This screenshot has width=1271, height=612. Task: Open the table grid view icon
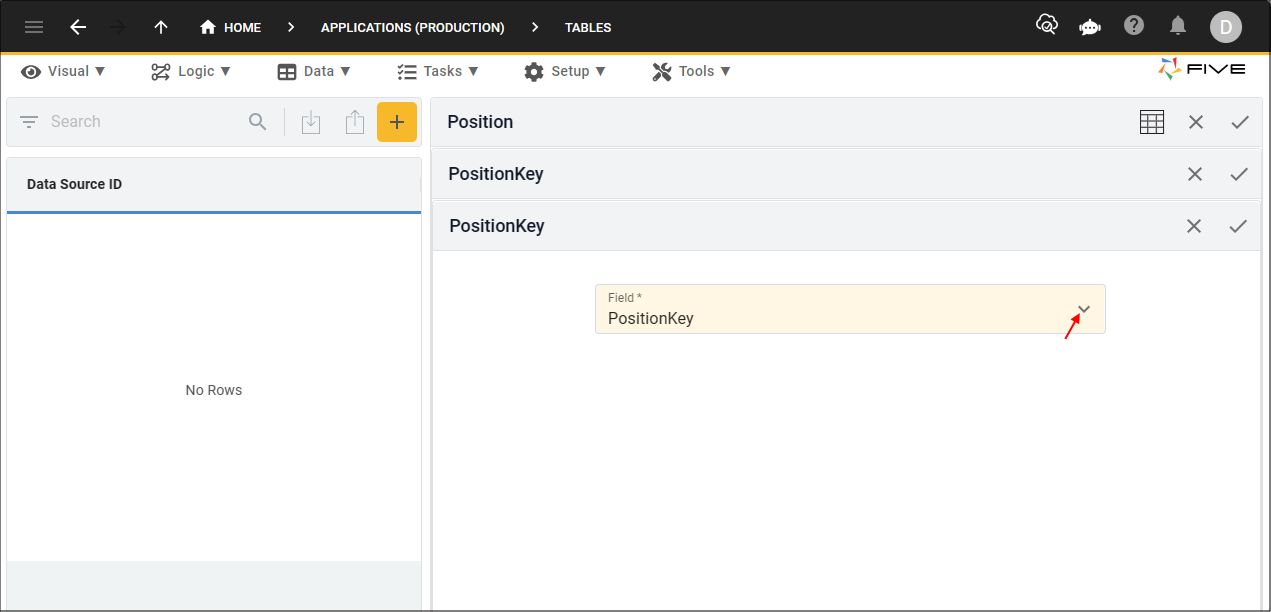1151,121
